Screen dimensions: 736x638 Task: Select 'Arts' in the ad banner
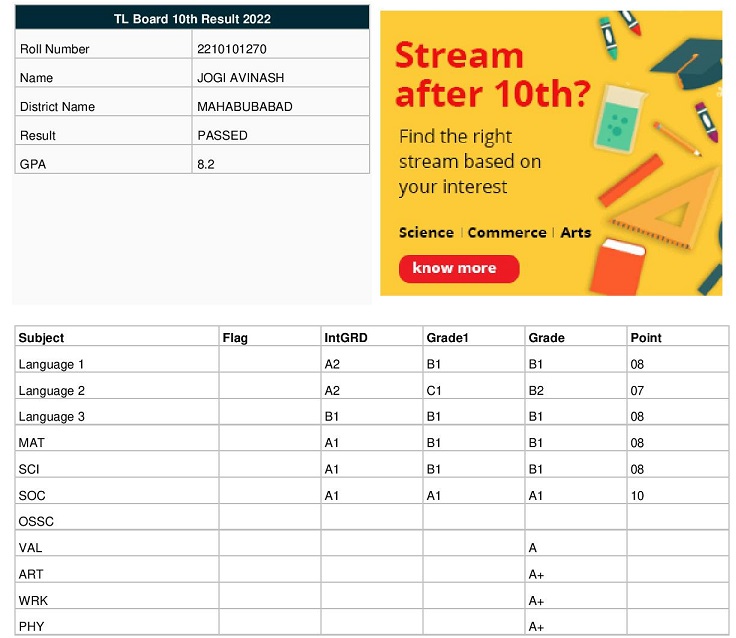point(575,232)
